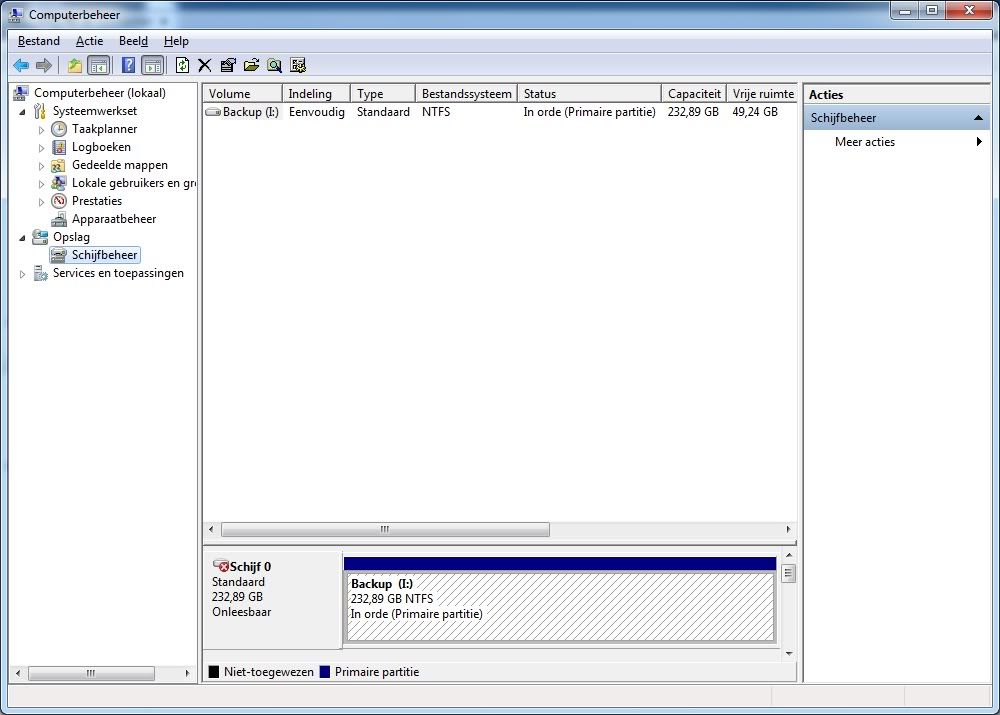This screenshot has width=1000, height=715.
Task: Sort by the Indeling column header
Action: point(316,94)
